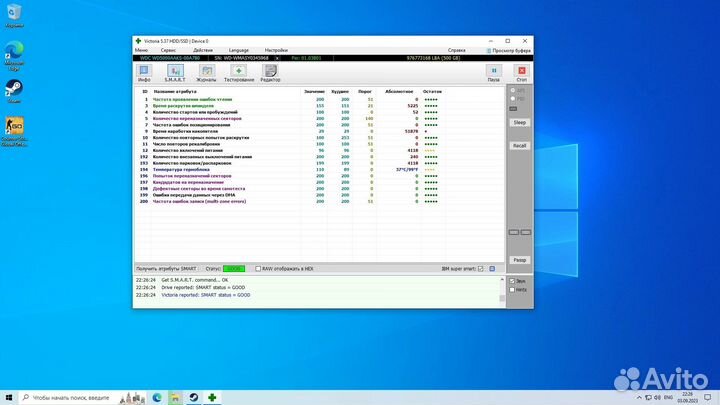Image resolution: width=720 pixels, height=405 pixels.
Task: Toggle the IBM super smart checkbox
Action: [x=480, y=269]
